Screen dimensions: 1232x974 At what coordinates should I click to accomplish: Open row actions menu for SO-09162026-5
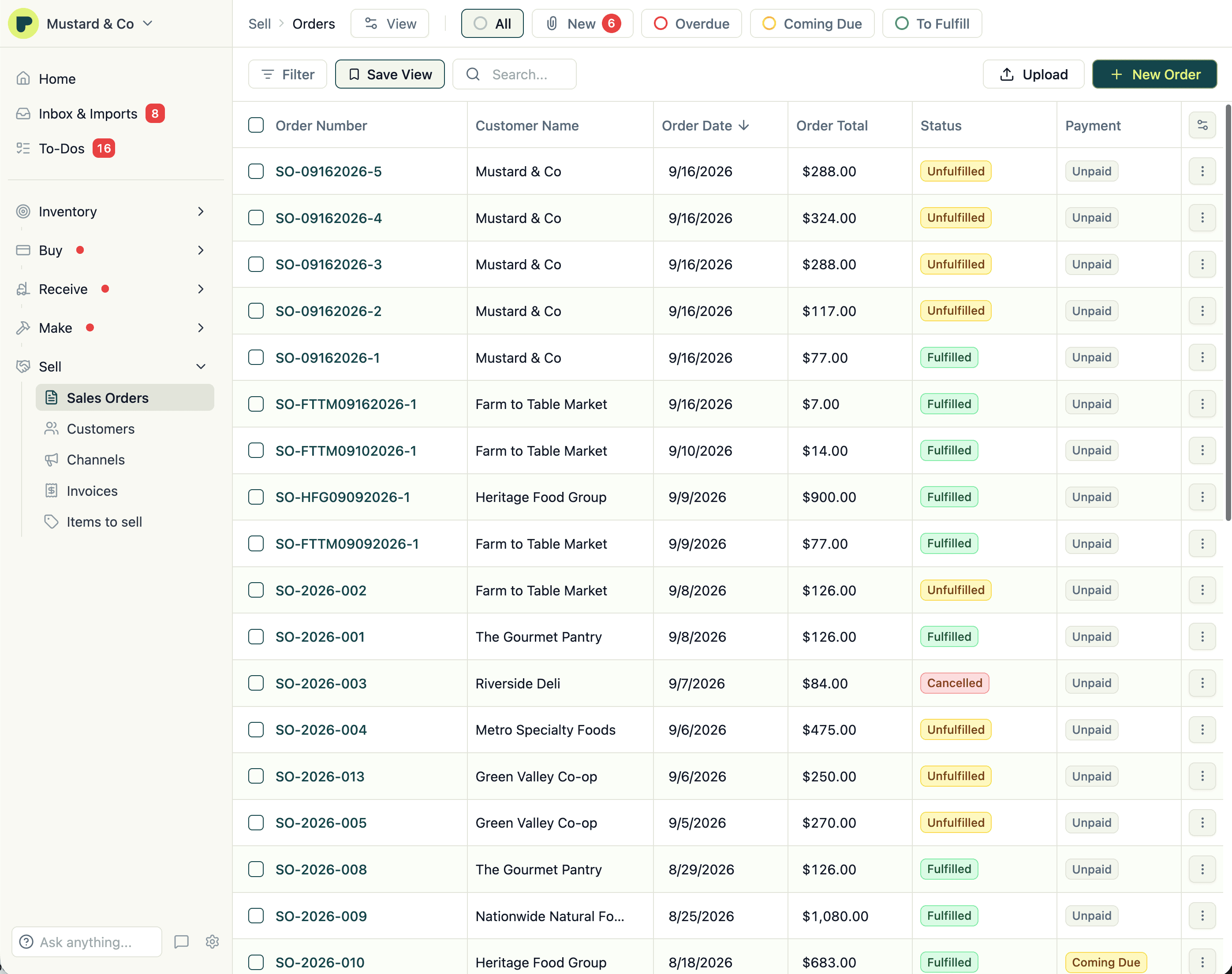(1202, 171)
